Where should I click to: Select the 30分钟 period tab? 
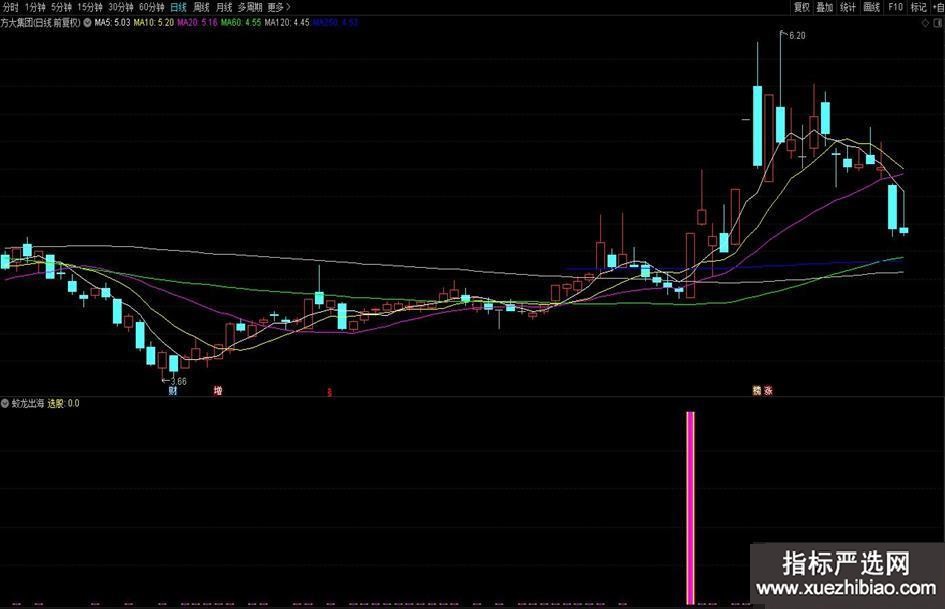coord(121,7)
